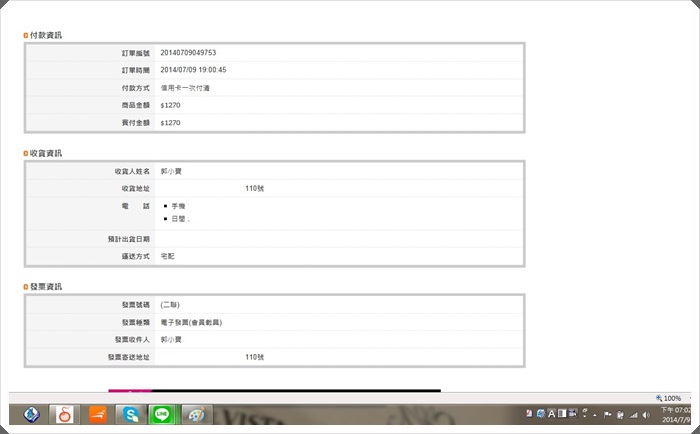
Task: Launch the Paint palette taskbar icon
Action: 197,414
